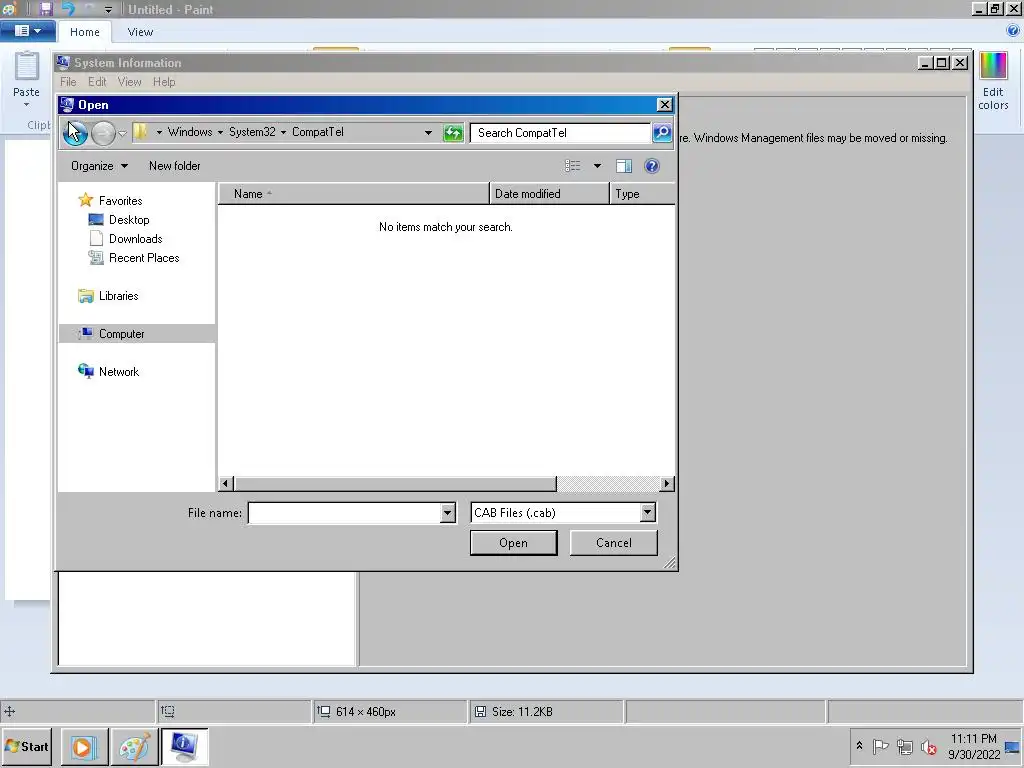Click the help icon in Open dialog
The image size is (1024, 768).
(652, 166)
